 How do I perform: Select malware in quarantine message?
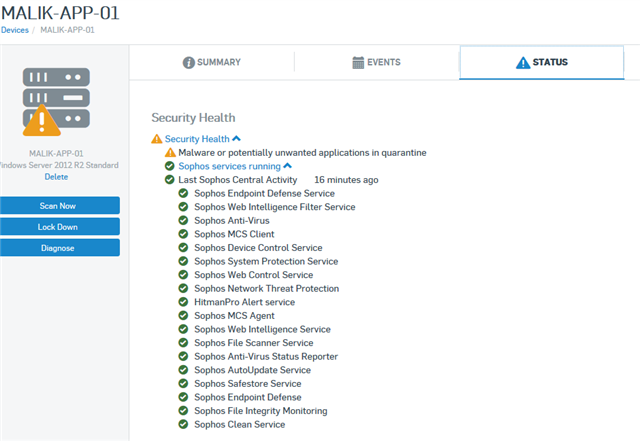302,153
